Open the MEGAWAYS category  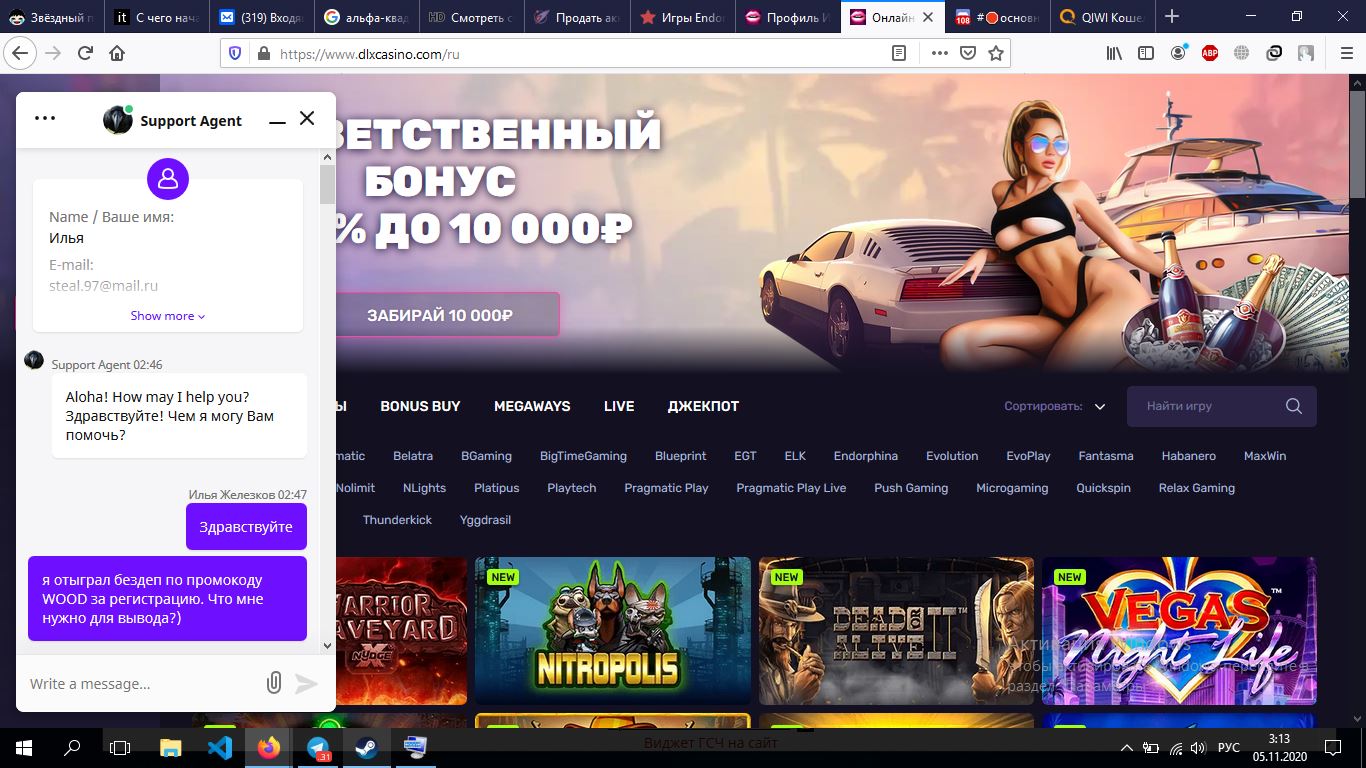click(x=532, y=406)
